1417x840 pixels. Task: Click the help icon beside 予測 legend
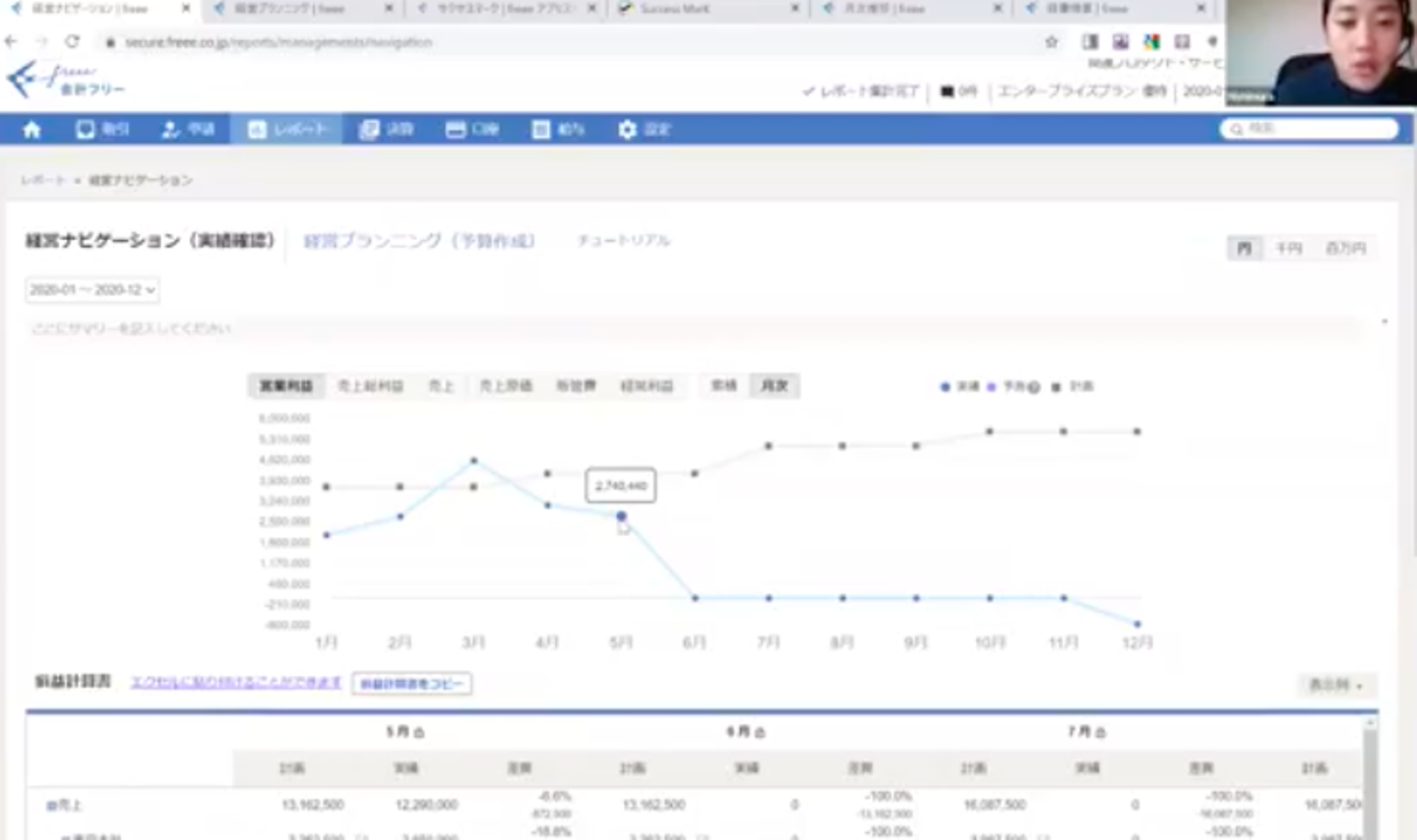coord(1033,388)
